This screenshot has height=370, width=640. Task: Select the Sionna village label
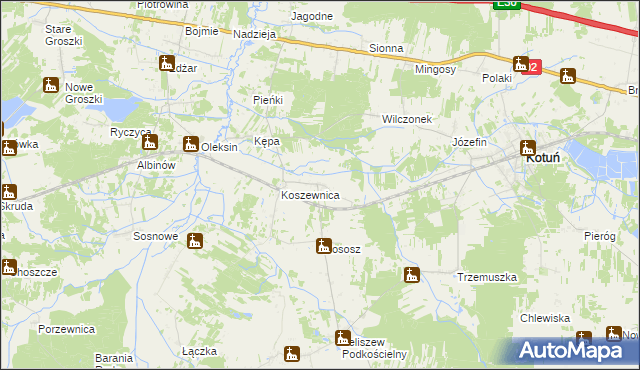point(386,48)
